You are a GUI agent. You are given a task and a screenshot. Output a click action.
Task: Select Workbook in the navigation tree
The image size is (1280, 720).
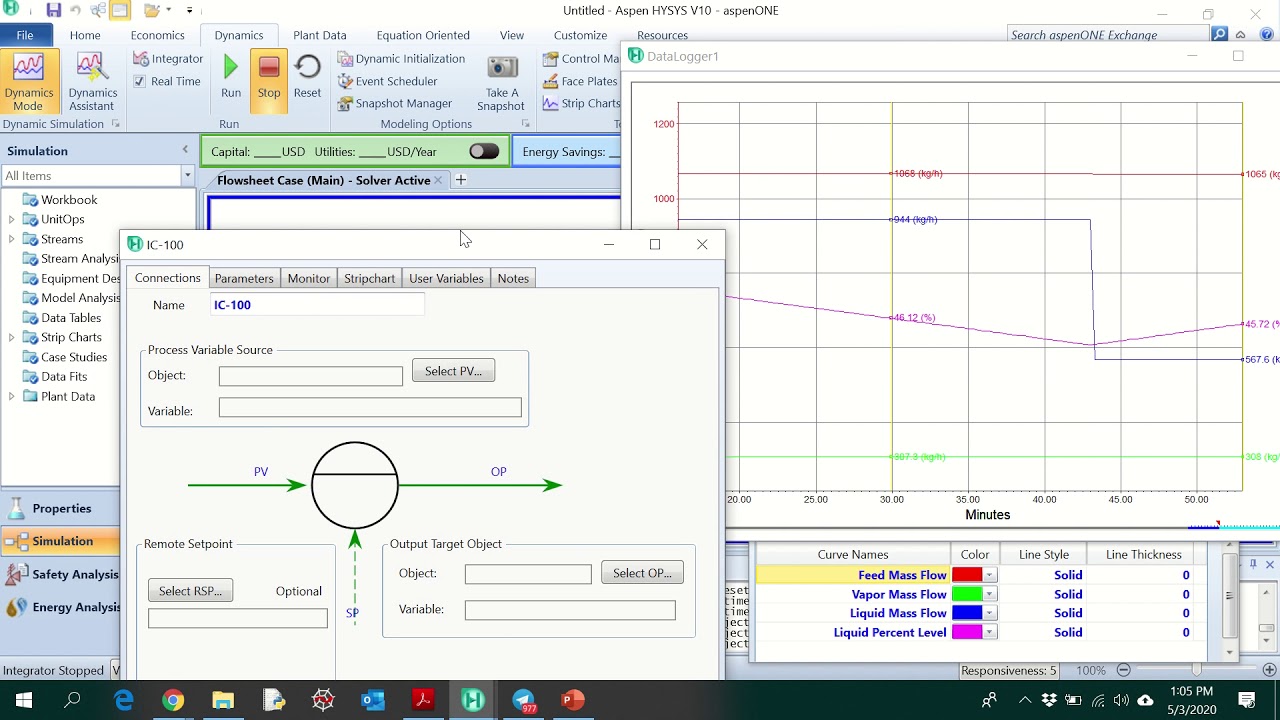pos(68,200)
